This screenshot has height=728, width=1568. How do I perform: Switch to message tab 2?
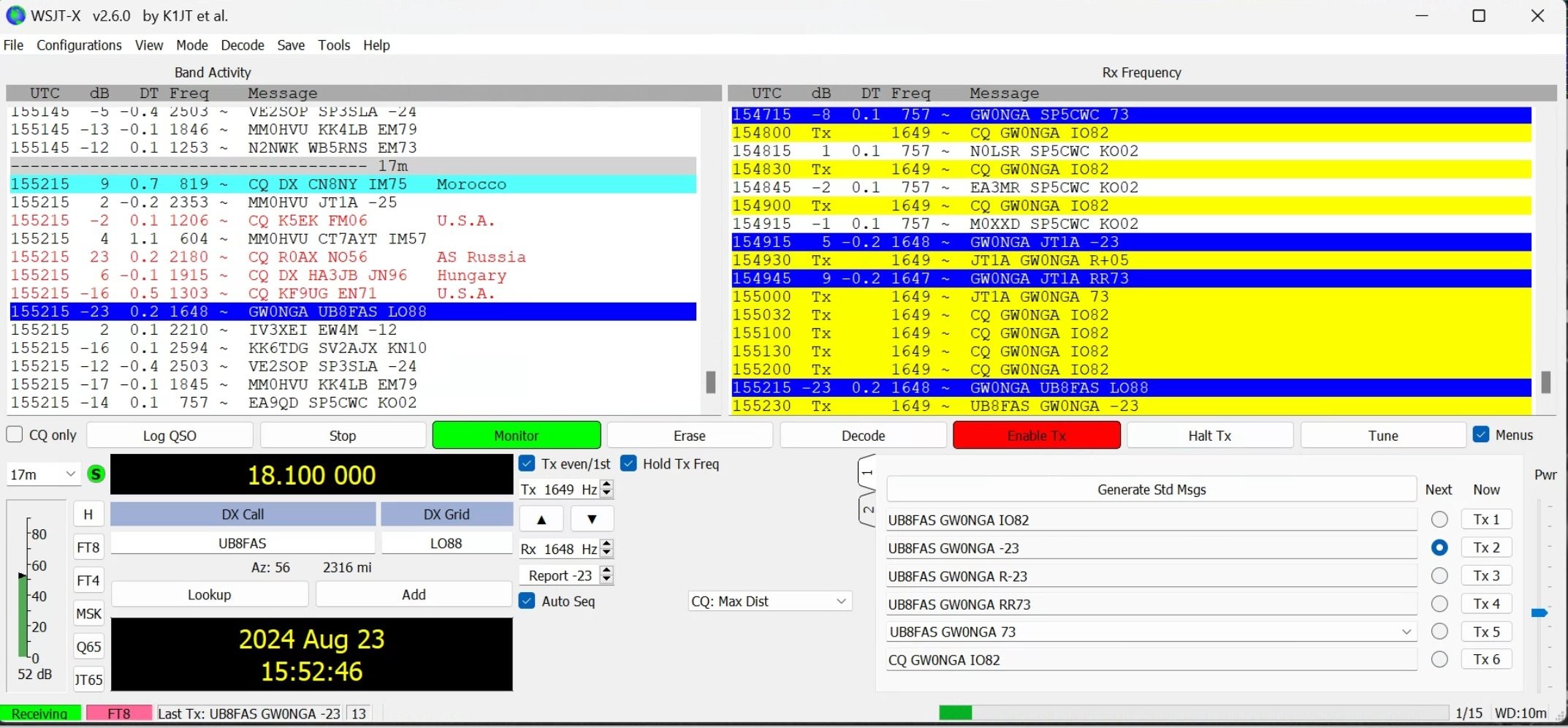[x=867, y=509]
